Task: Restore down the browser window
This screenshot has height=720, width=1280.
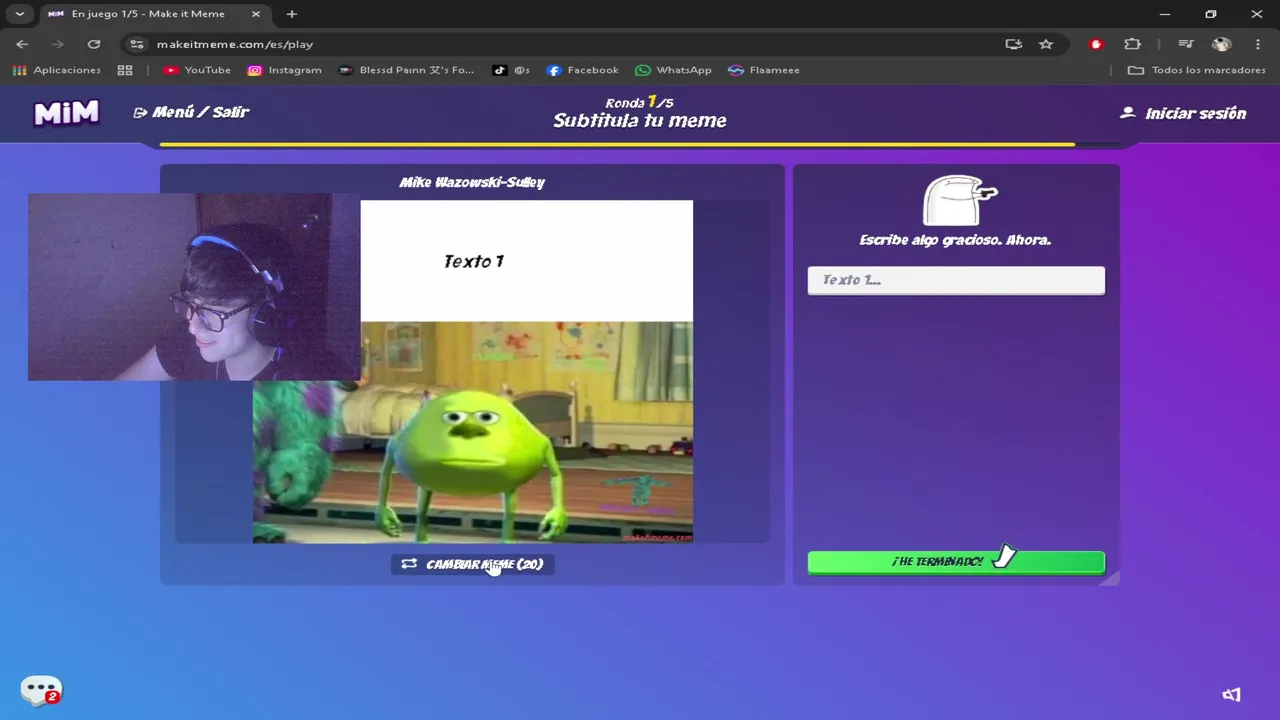Action: [x=1211, y=14]
